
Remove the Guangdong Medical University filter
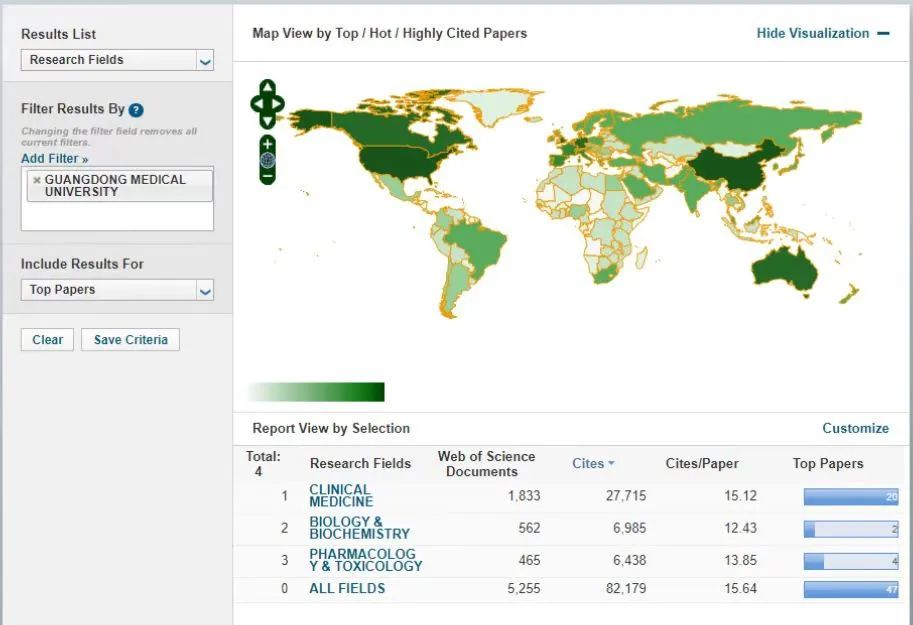[x=37, y=180]
